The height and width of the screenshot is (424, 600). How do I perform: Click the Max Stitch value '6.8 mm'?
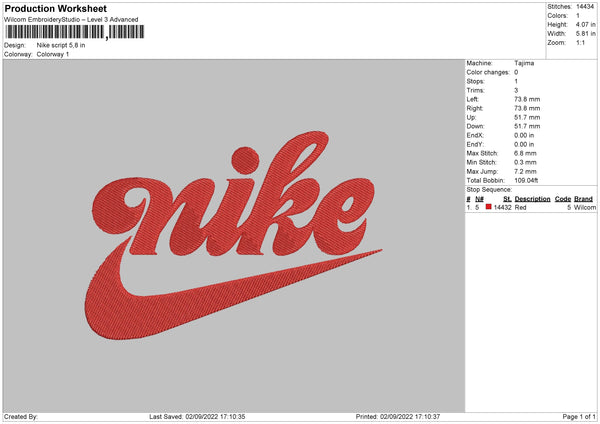(x=525, y=153)
